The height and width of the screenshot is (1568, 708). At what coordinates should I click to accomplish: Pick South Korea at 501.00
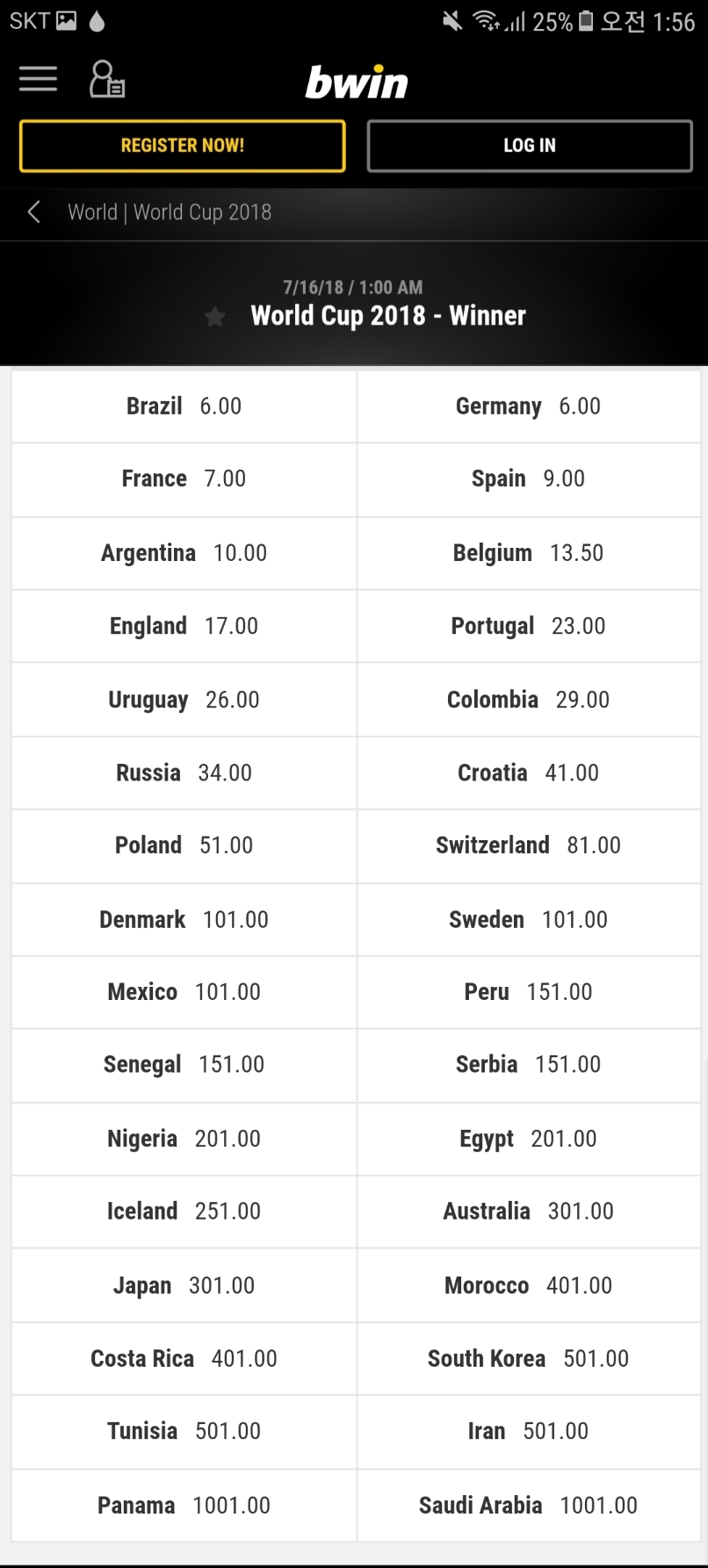click(x=529, y=1358)
